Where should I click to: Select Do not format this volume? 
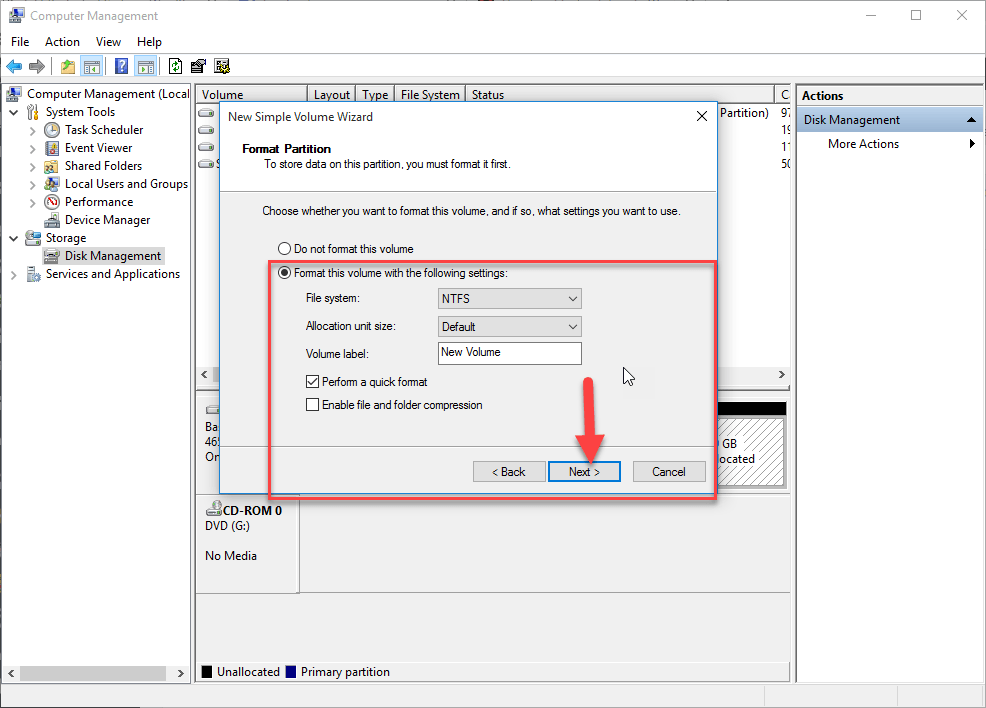click(x=285, y=249)
